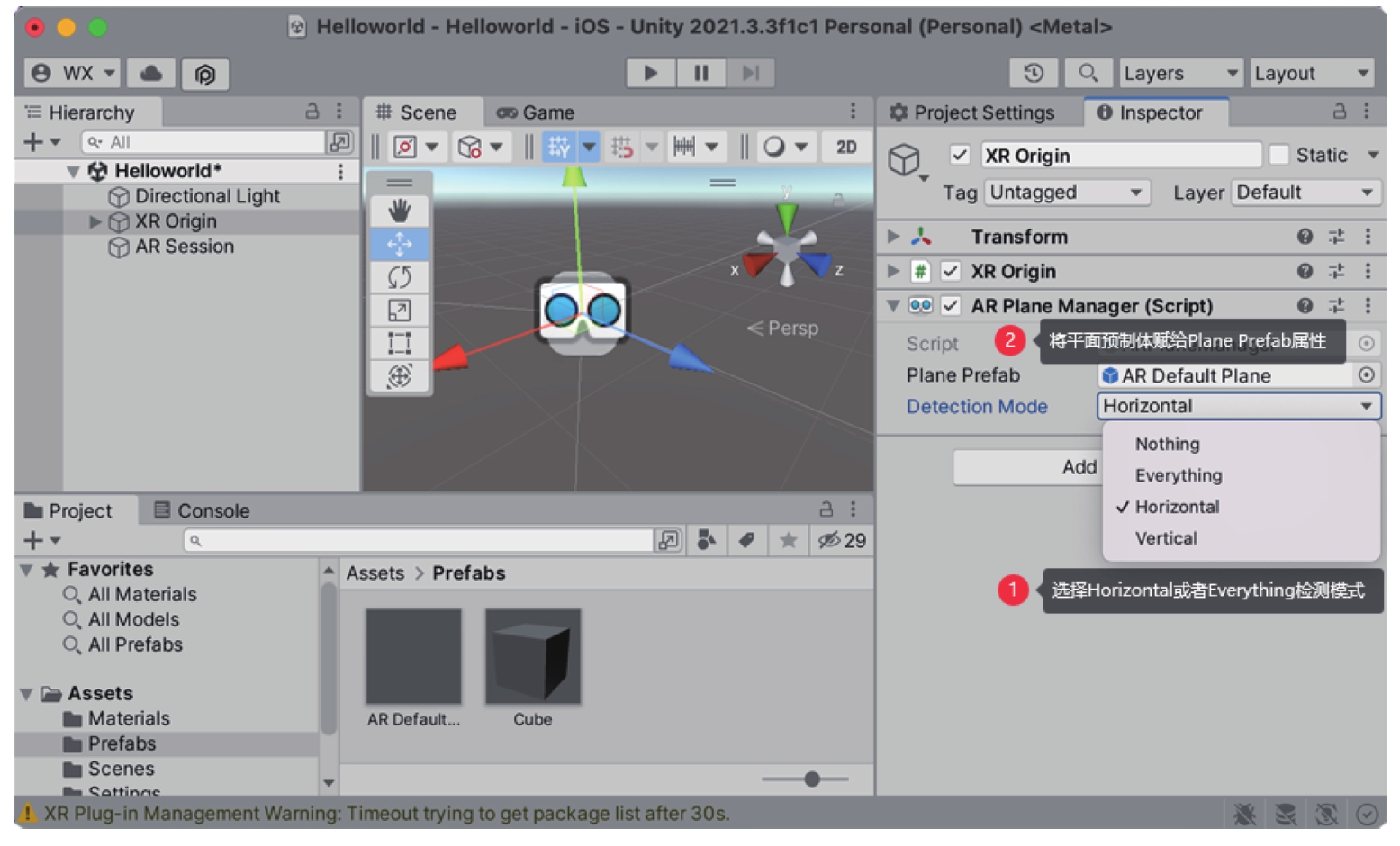Viewport: 1400px width, 846px height.
Task: Expand XR Origin in the Hierarchy
Action: (x=95, y=221)
